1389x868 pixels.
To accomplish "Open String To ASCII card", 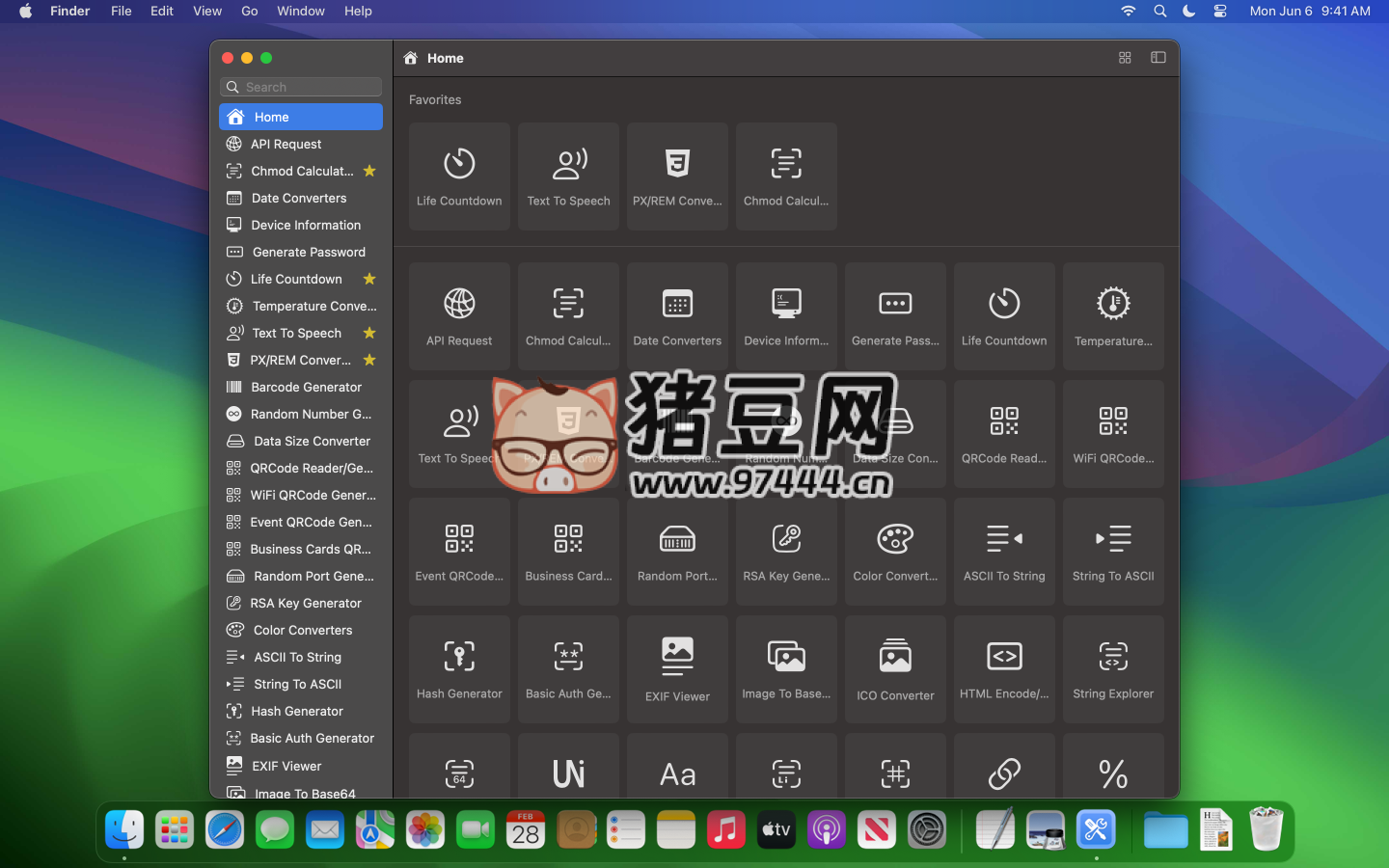I will 1113,552.
